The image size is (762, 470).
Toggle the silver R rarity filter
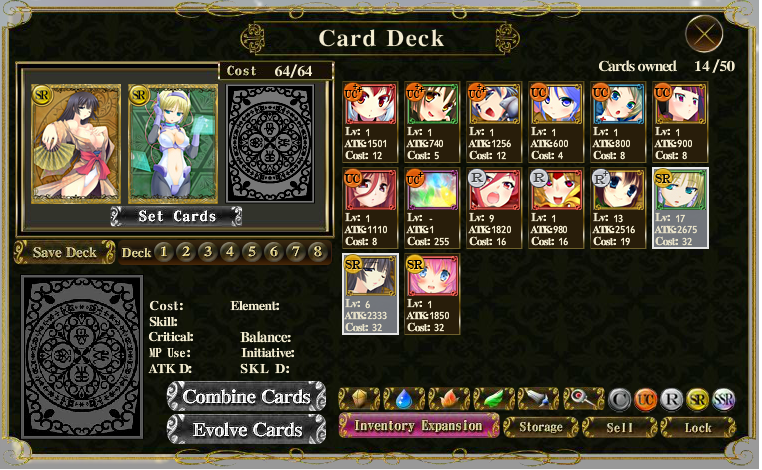pyautogui.click(x=672, y=400)
